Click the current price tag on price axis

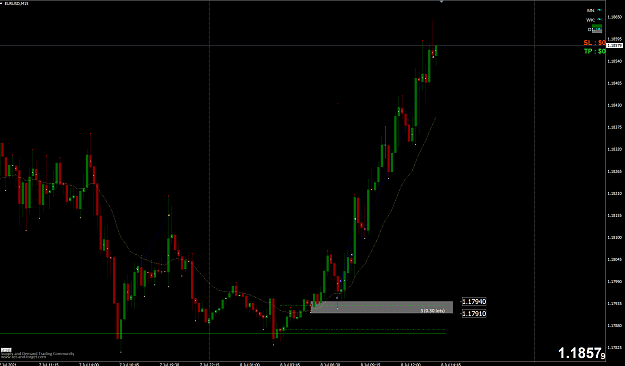click(614, 46)
